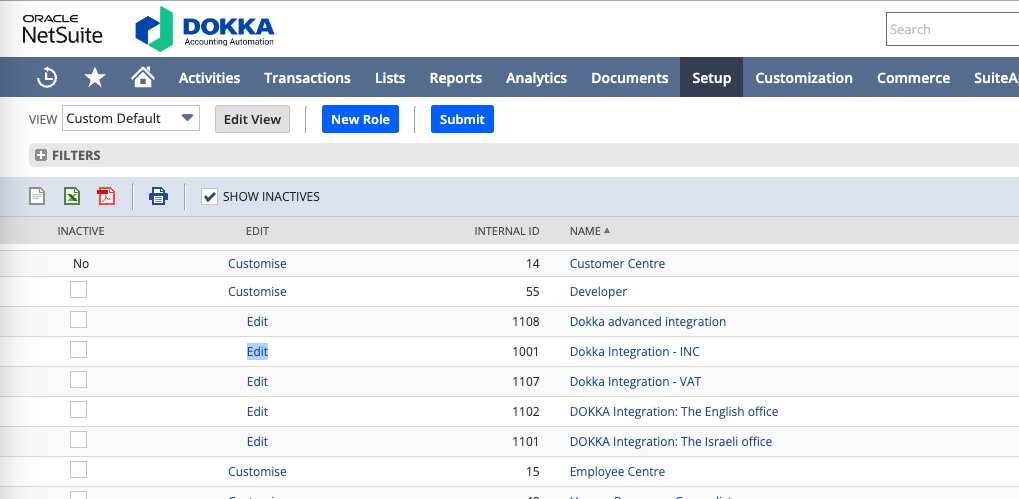Screen dimensions: 1019x499
Task: Open the View dropdown set to Custom Default
Action: [x=131, y=118]
